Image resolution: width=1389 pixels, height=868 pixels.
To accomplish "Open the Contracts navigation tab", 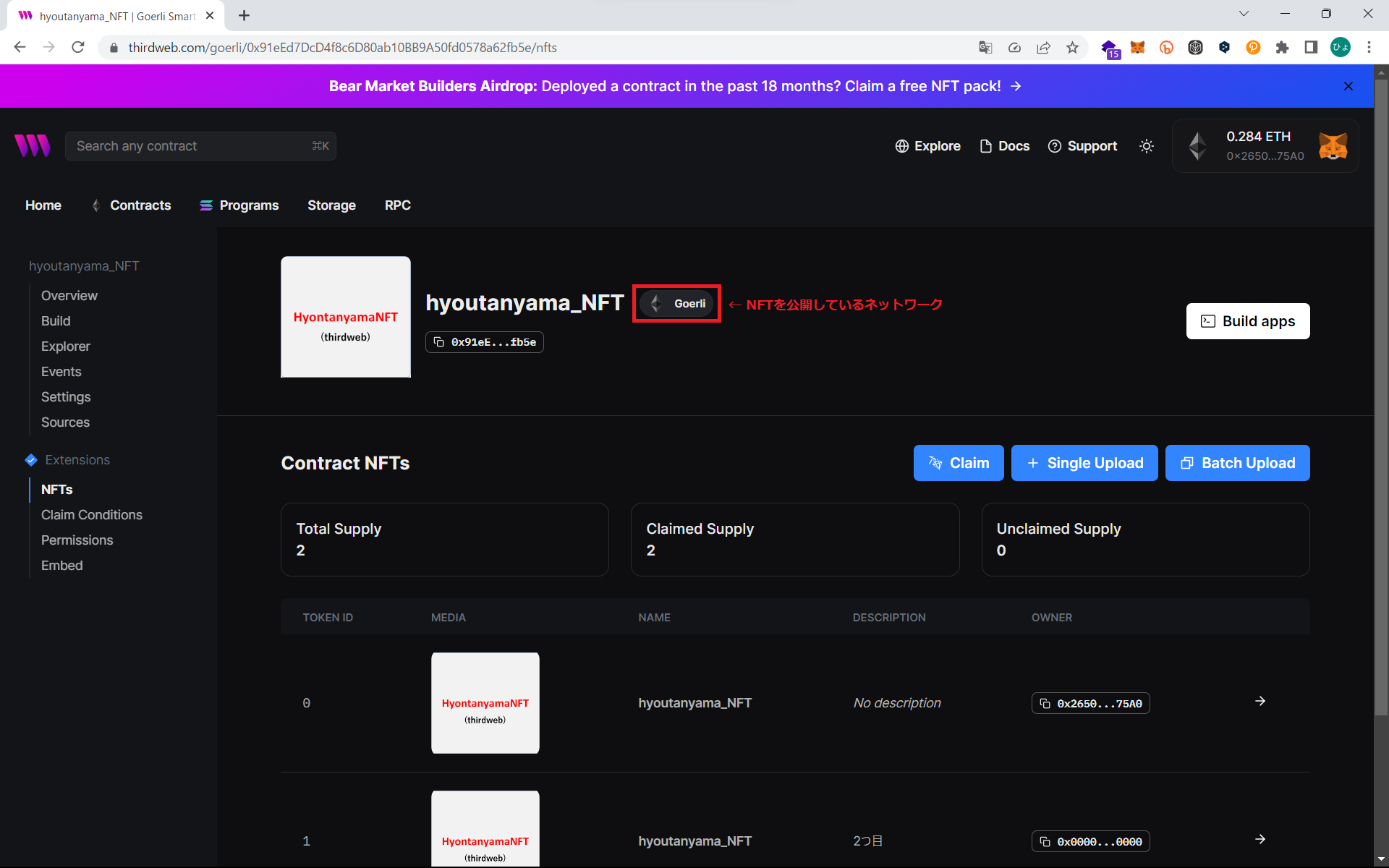I will tap(140, 205).
